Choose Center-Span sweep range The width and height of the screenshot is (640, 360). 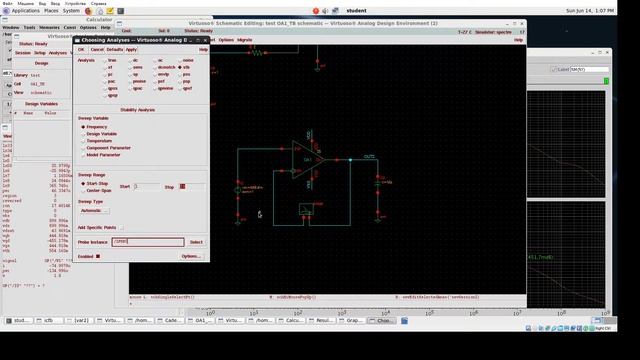83,191
